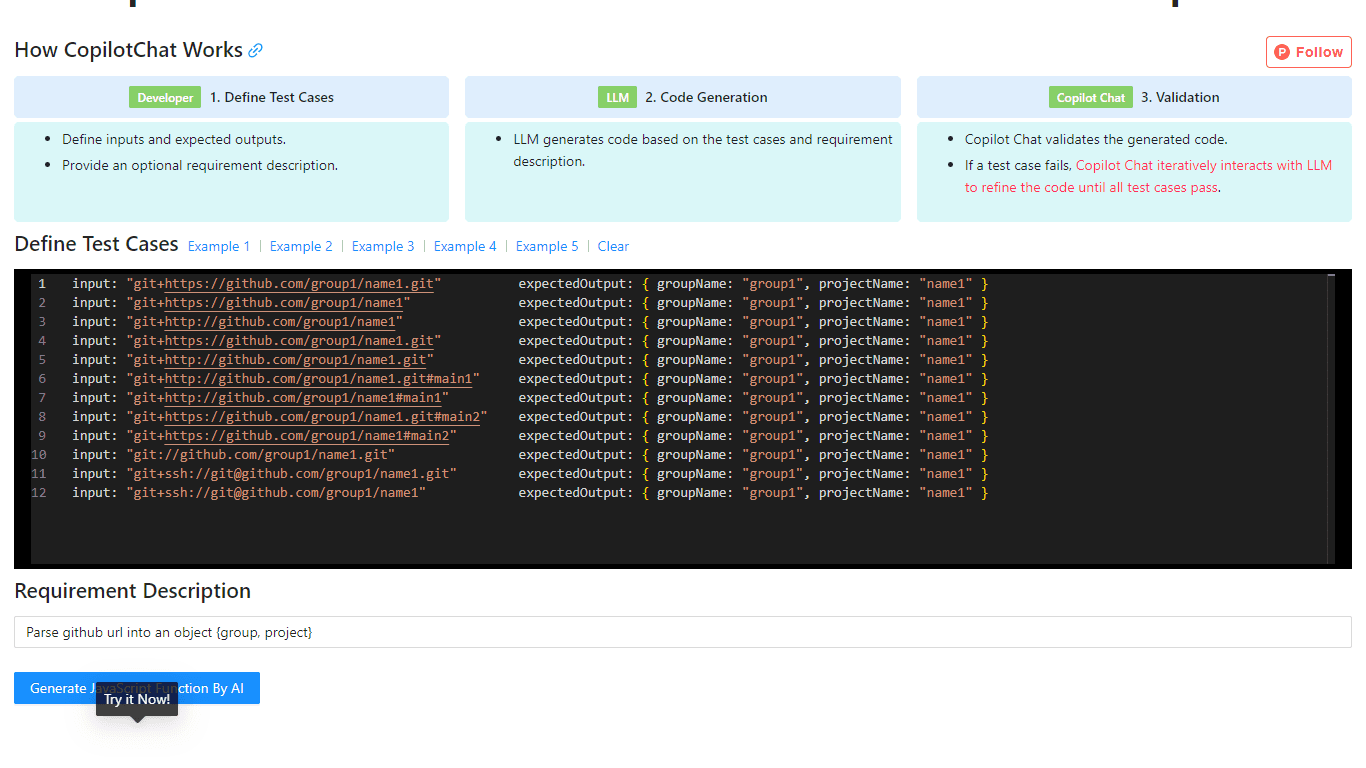This screenshot has width=1366, height=768.
Task: Click the 'Copilot Chat validates the generated code' bullet
Action: coord(1096,140)
